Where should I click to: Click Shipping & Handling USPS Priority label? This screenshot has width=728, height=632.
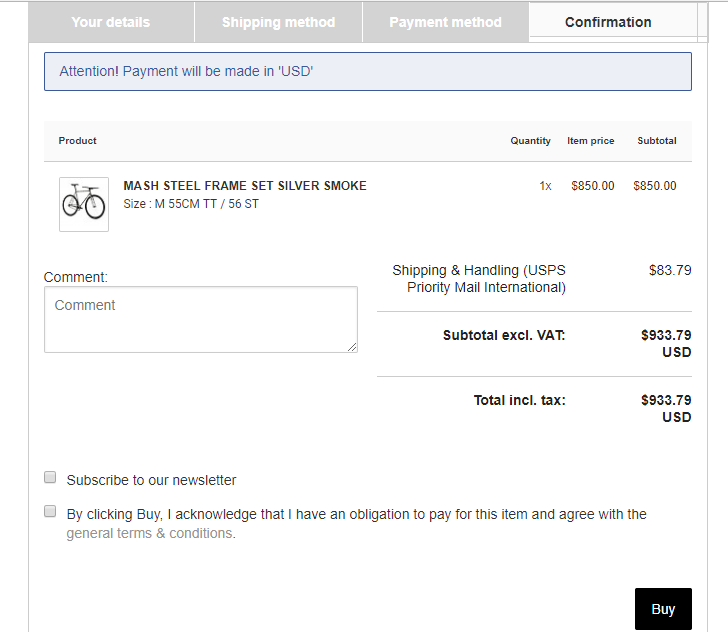click(479, 279)
